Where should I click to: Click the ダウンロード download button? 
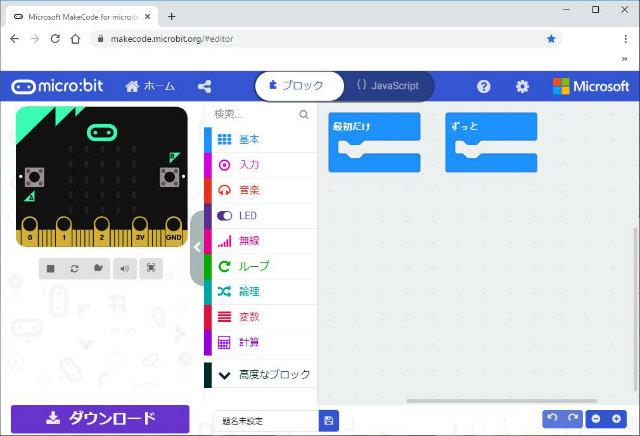click(x=100, y=419)
